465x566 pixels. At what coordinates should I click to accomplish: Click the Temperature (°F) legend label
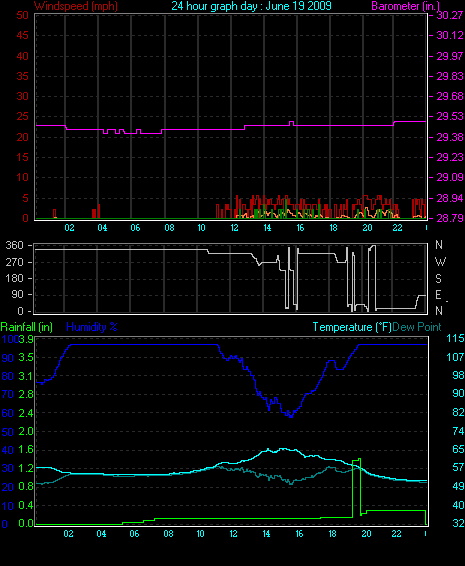click(x=352, y=327)
